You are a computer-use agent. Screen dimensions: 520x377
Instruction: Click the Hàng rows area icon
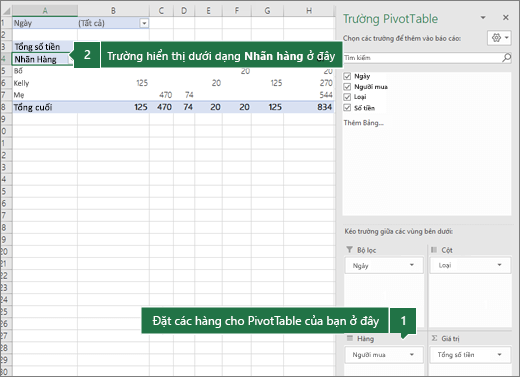pos(350,338)
